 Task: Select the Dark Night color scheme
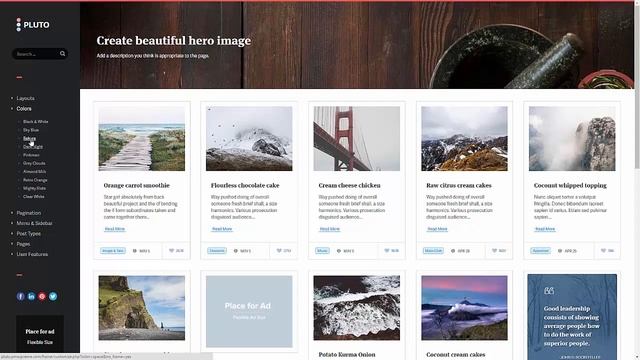[x=33, y=147]
